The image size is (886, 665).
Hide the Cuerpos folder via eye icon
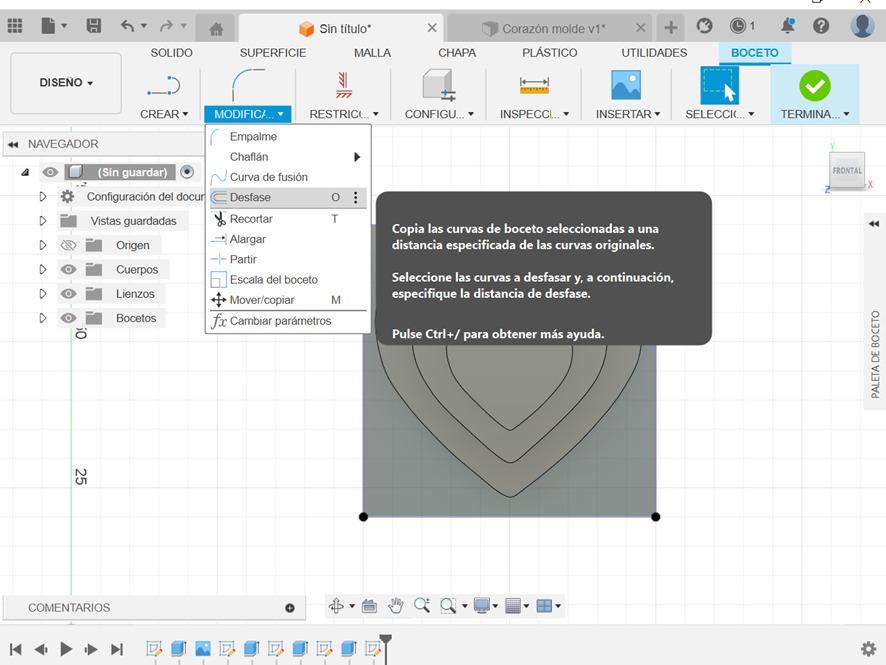[68, 269]
